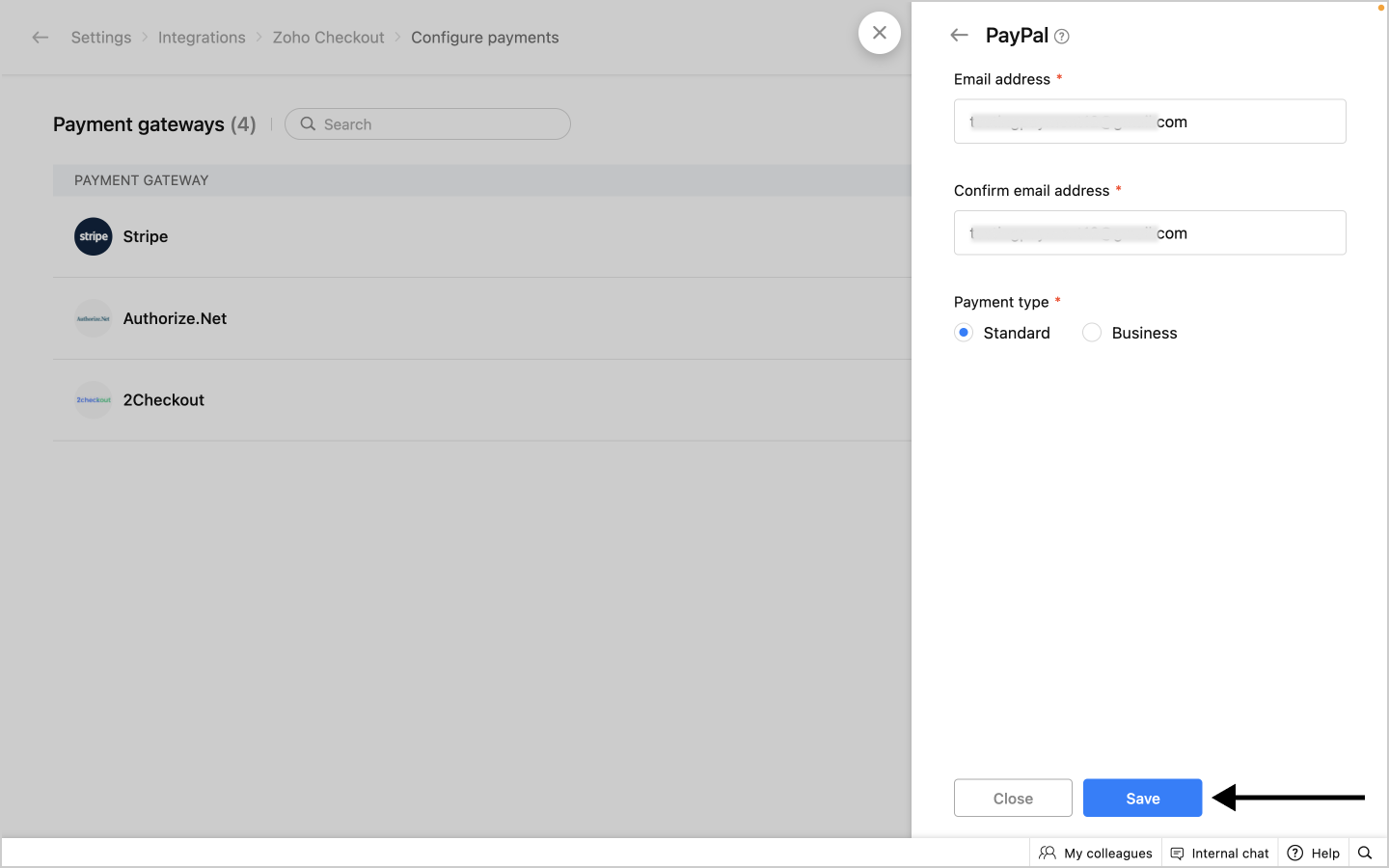This screenshot has height=868, width=1389.
Task: Open My colleagues in the bottom bar
Action: (1096, 853)
